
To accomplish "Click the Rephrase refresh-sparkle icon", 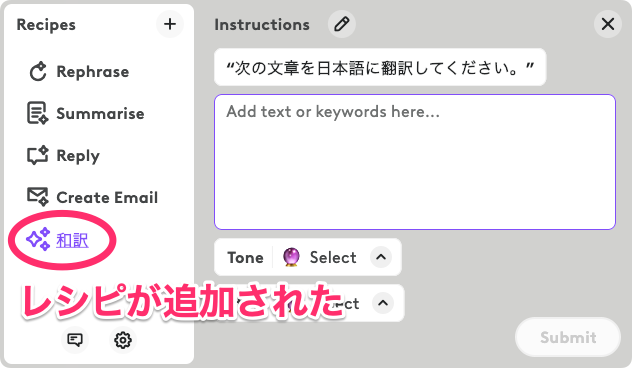I will point(38,72).
